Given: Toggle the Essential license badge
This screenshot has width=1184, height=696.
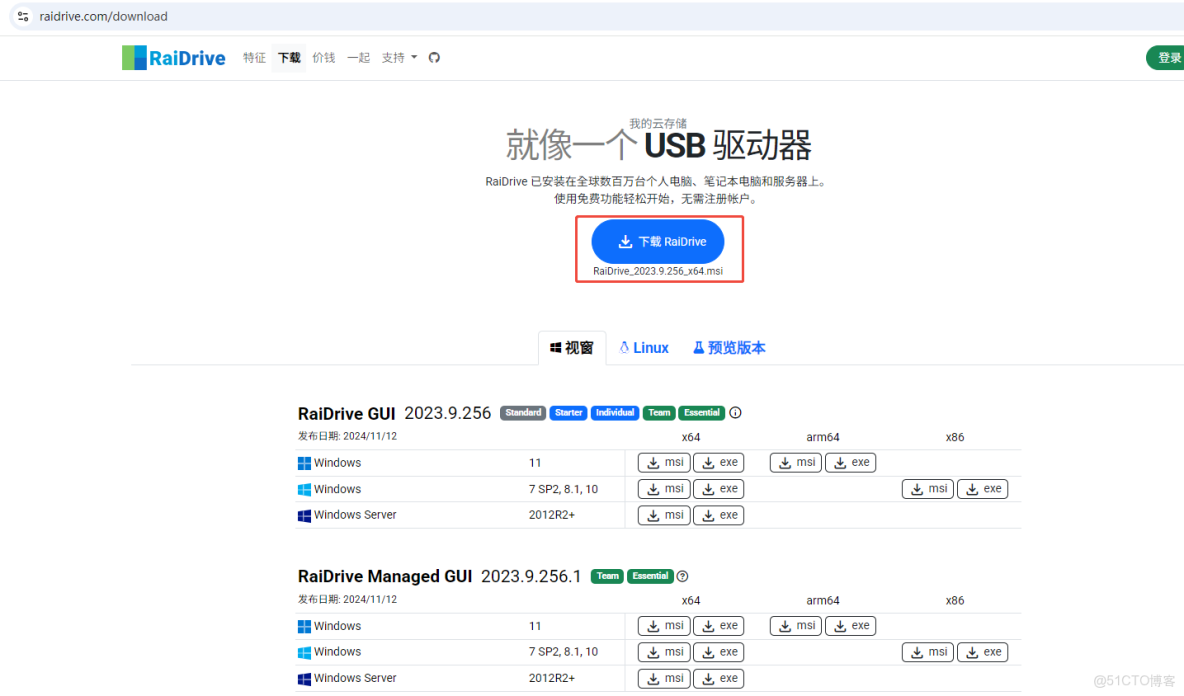Looking at the screenshot, I should click(701, 412).
